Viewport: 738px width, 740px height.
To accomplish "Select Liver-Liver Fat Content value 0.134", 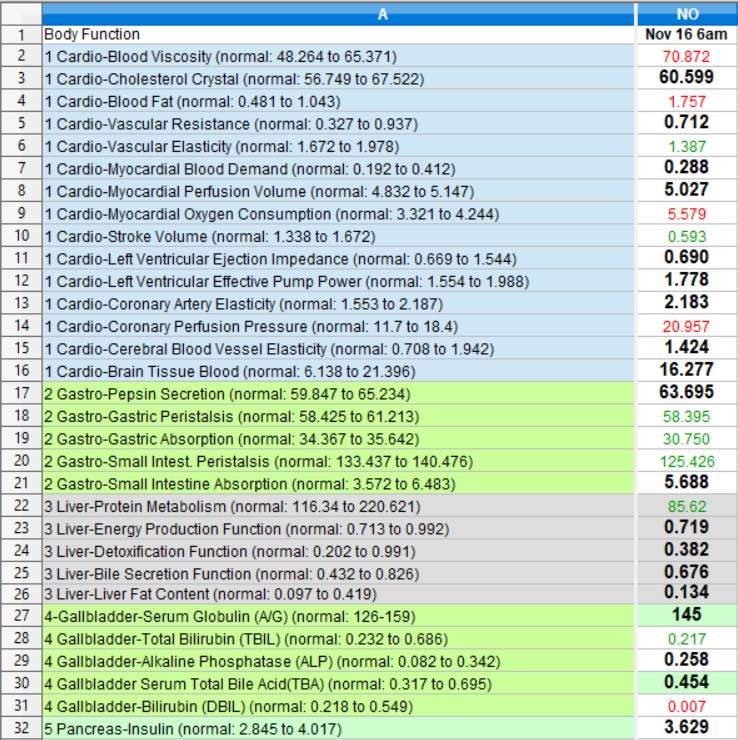I will pos(685,595).
